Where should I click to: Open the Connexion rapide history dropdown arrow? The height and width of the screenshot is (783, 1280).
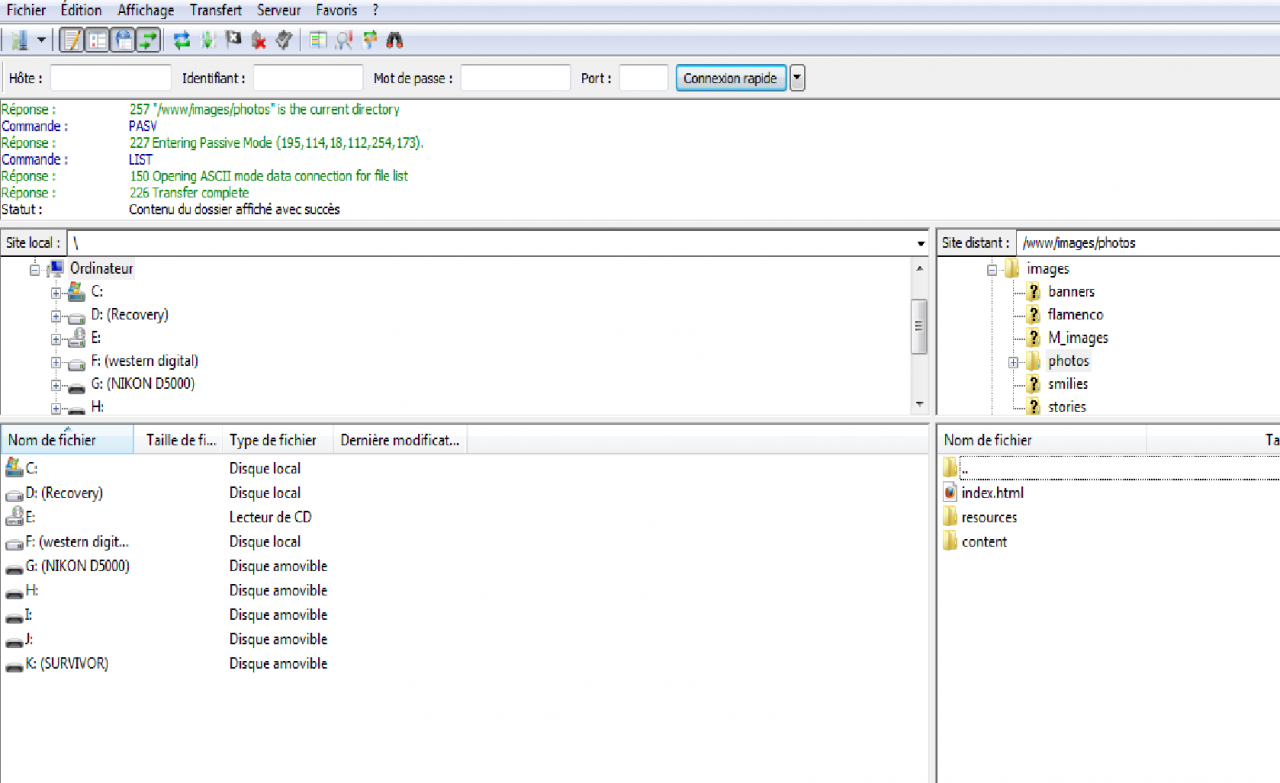point(797,78)
